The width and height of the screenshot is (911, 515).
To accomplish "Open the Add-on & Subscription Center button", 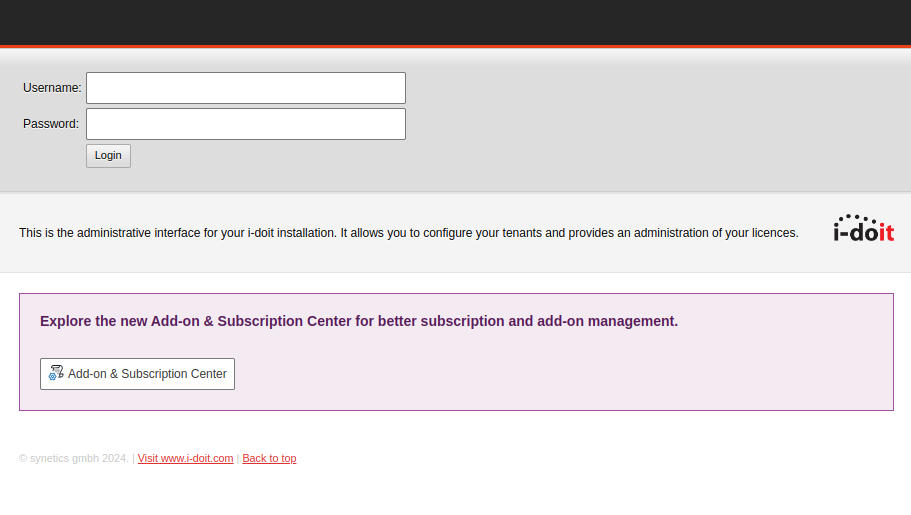I will (x=137, y=374).
